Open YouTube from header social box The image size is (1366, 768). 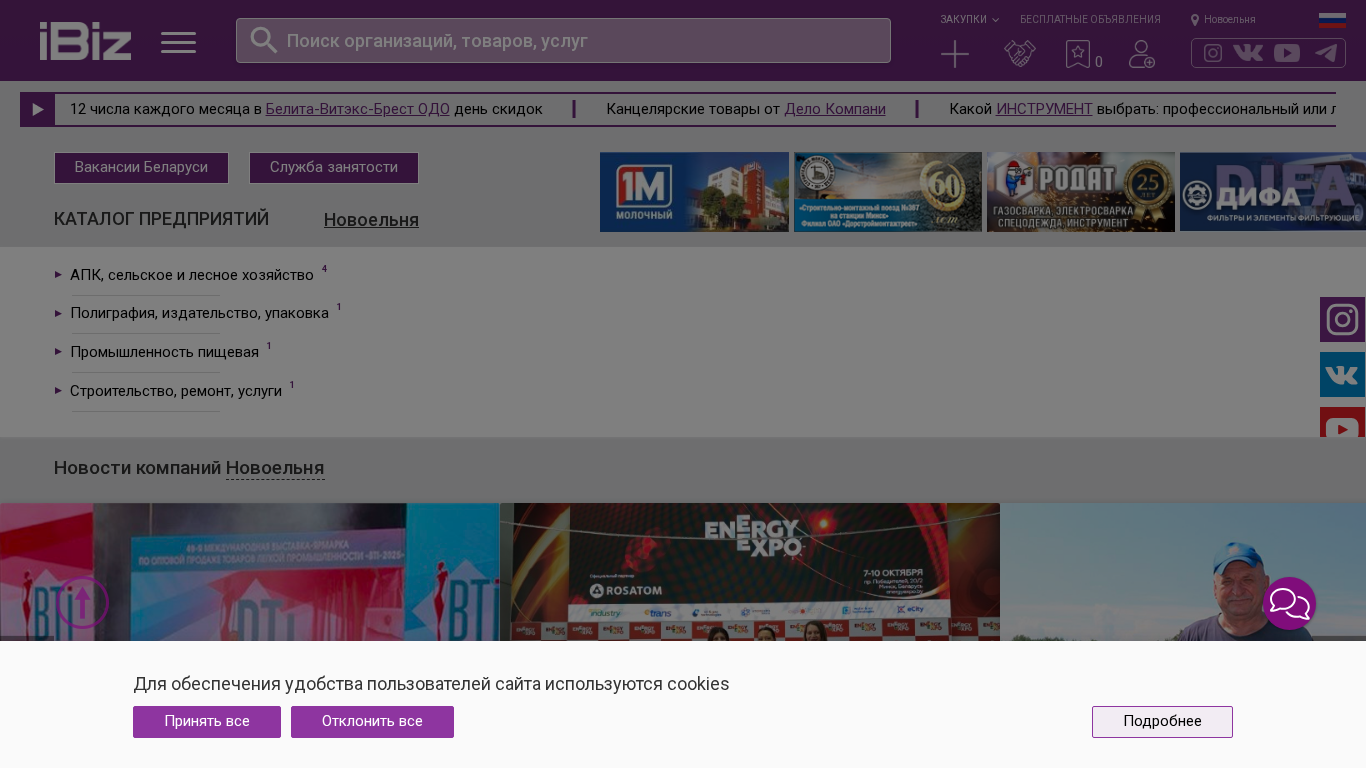(1287, 53)
